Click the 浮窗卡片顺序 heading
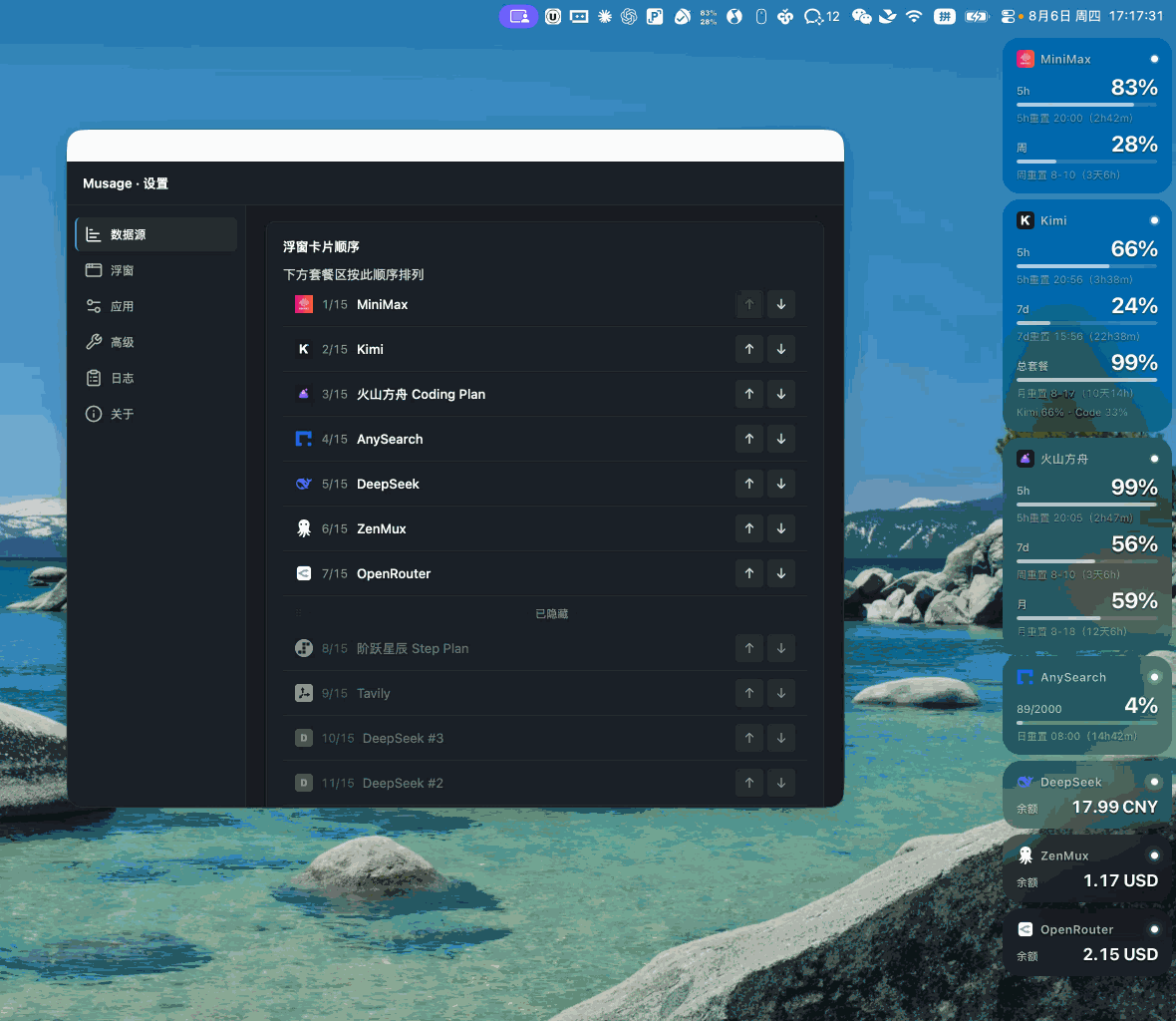 point(321,247)
